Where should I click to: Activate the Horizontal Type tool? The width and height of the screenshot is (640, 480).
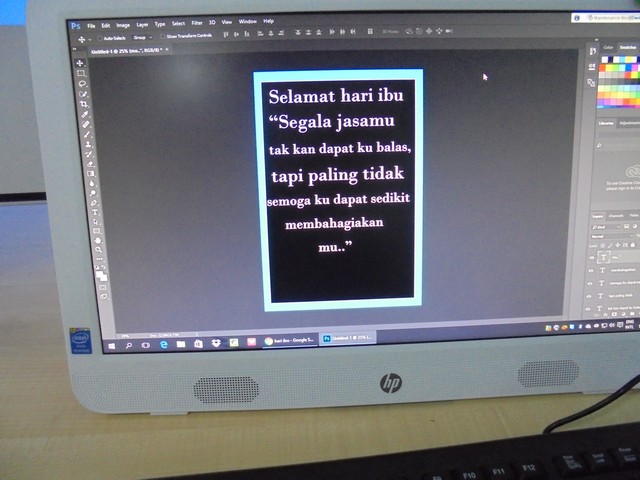click(x=94, y=212)
